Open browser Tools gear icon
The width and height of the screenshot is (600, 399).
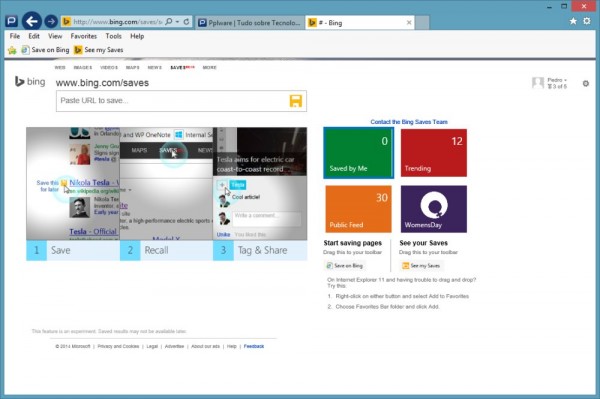[587, 21]
